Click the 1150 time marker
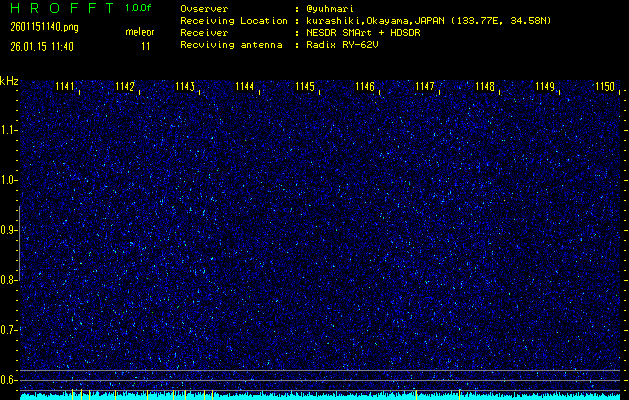 pos(604,87)
